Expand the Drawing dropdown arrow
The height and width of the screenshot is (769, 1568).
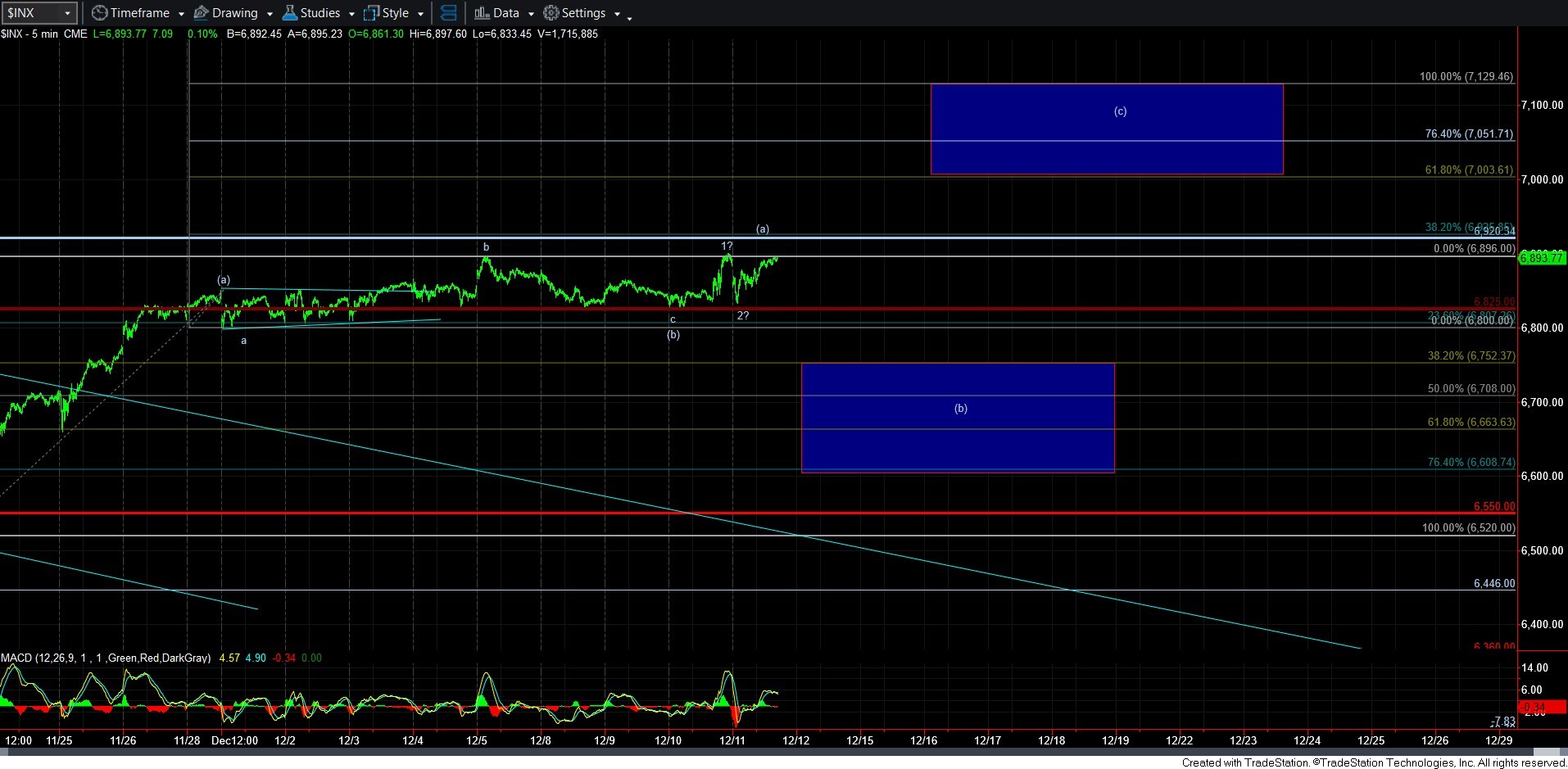point(270,14)
